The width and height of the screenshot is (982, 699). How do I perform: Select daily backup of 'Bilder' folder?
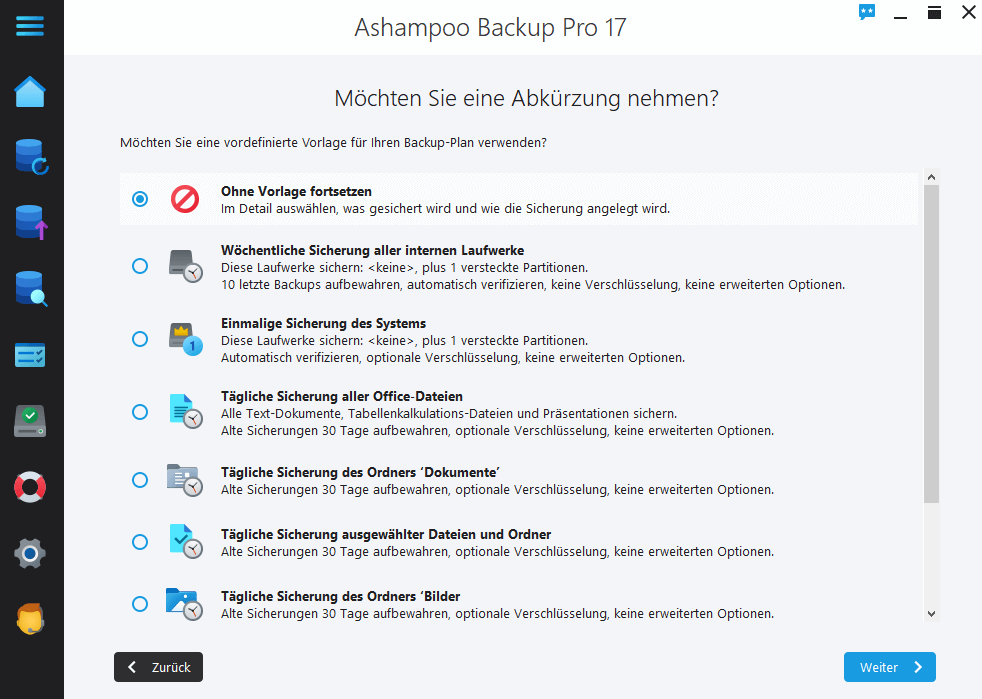point(140,603)
